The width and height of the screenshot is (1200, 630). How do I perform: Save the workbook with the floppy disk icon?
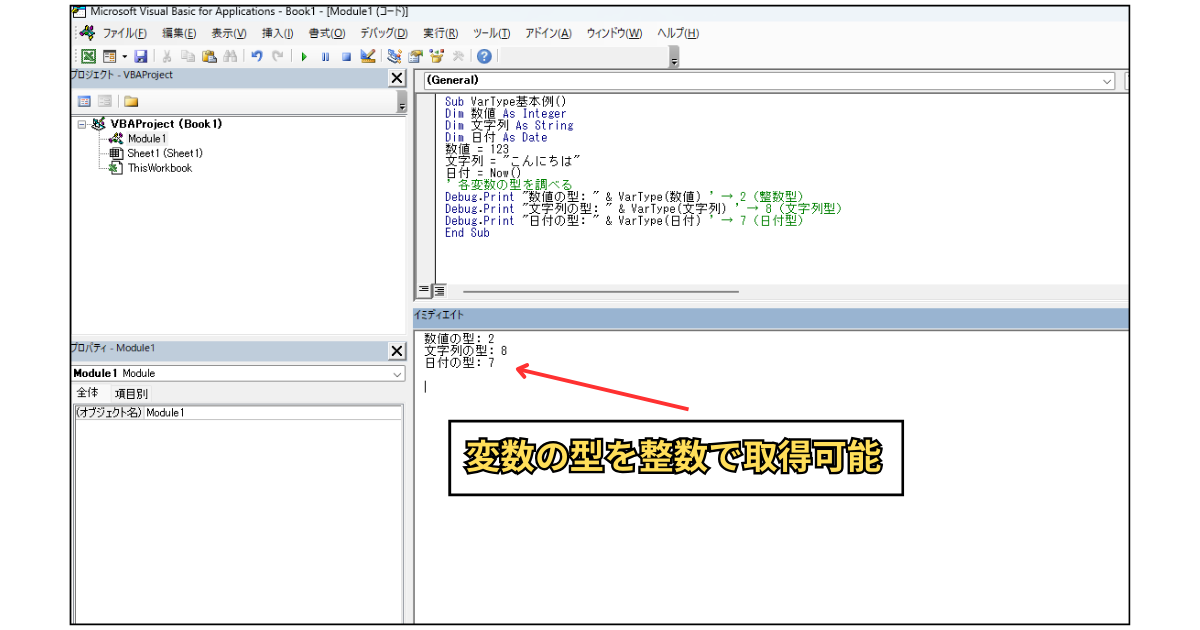click(140, 57)
